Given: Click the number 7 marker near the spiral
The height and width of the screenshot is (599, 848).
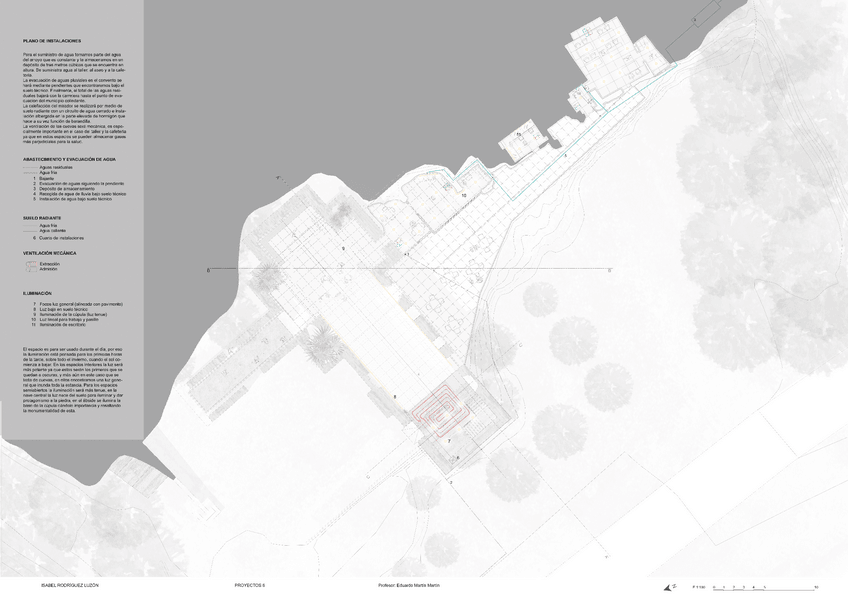Looking at the screenshot, I should coord(449,440).
